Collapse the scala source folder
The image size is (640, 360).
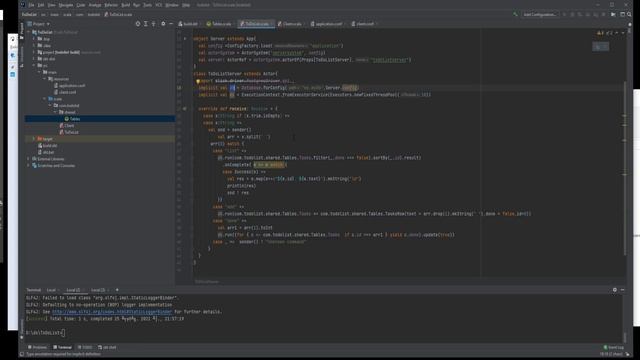pos(45,99)
